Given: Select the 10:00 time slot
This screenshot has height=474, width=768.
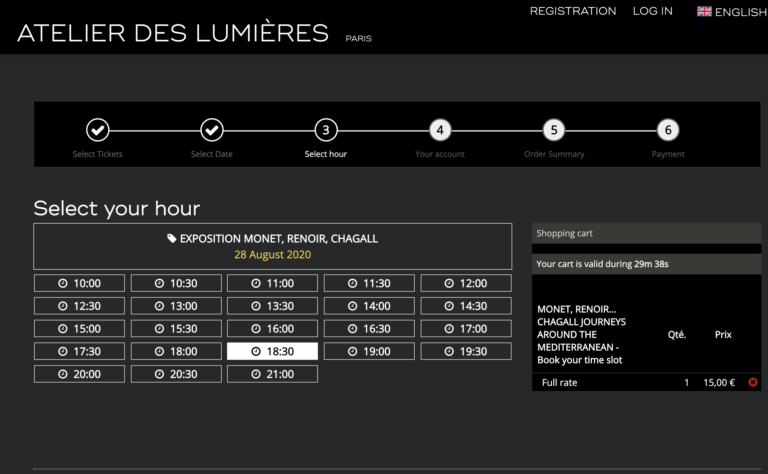Looking at the screenshot, I should pos(79,283).
